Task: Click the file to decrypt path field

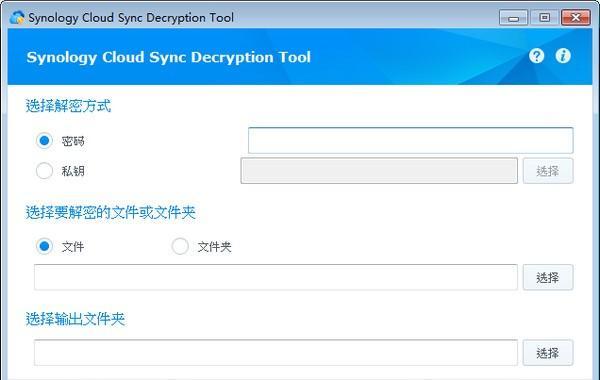Action: [x=276, y=277]
